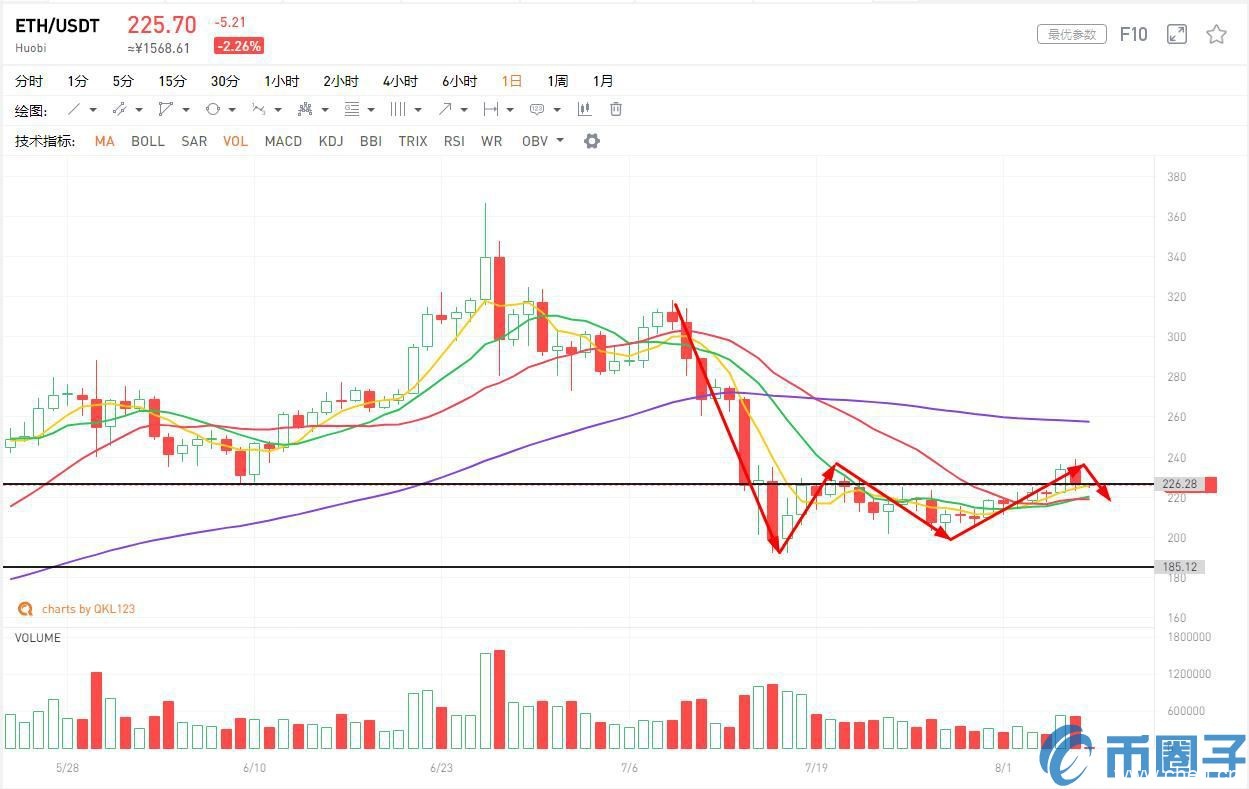Expand the vertical lines tool dropdown

[x=418, y=109]
